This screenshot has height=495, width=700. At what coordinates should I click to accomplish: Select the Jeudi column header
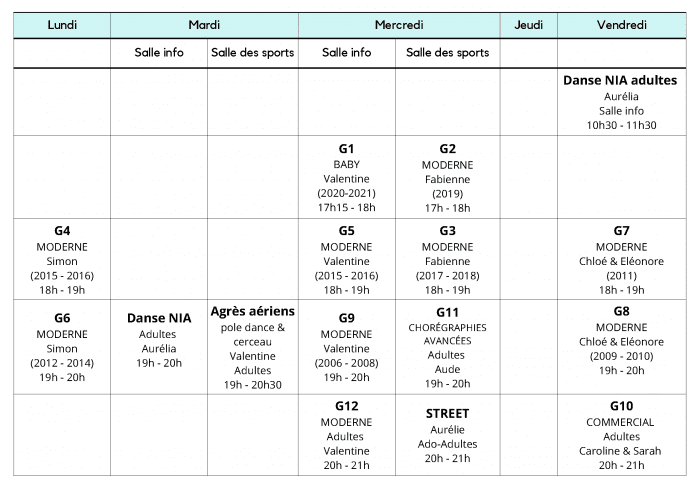528,24
